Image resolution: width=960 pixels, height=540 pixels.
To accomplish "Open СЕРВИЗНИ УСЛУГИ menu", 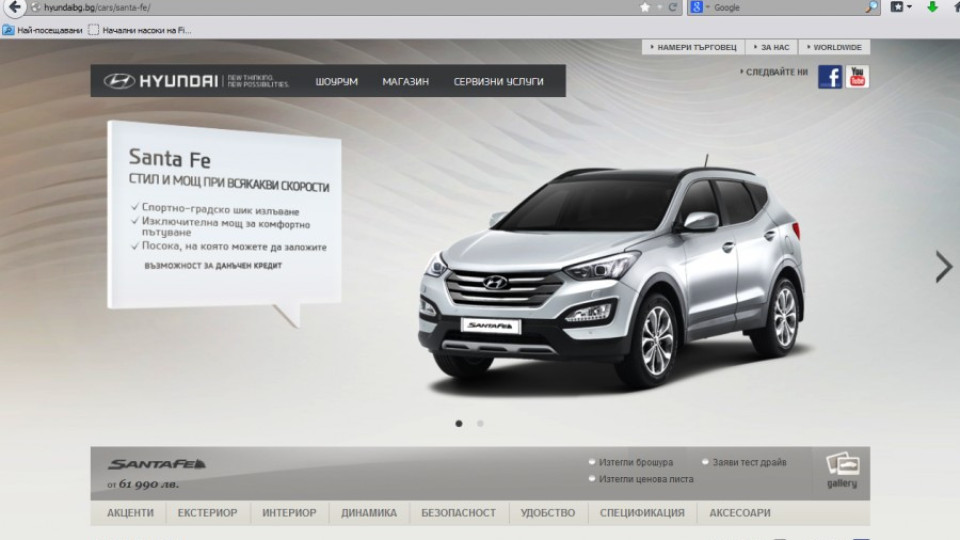I will pos(498,81).
